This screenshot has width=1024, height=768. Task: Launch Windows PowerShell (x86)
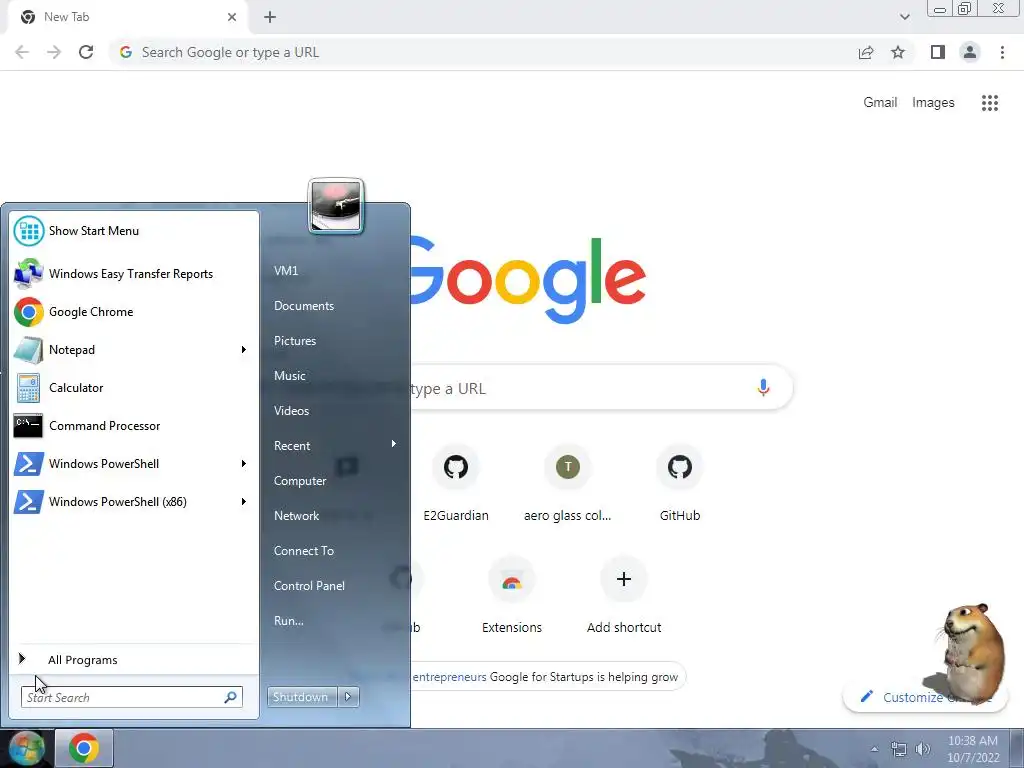point(124,502)
